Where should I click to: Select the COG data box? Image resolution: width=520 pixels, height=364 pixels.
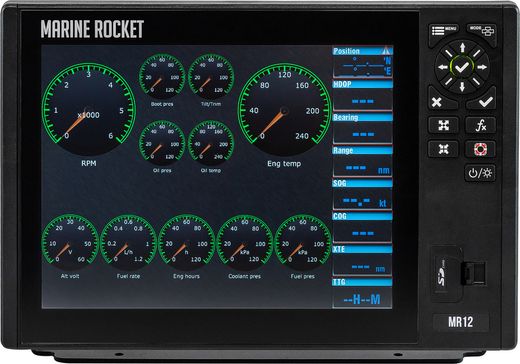click(x=363, y=227)
